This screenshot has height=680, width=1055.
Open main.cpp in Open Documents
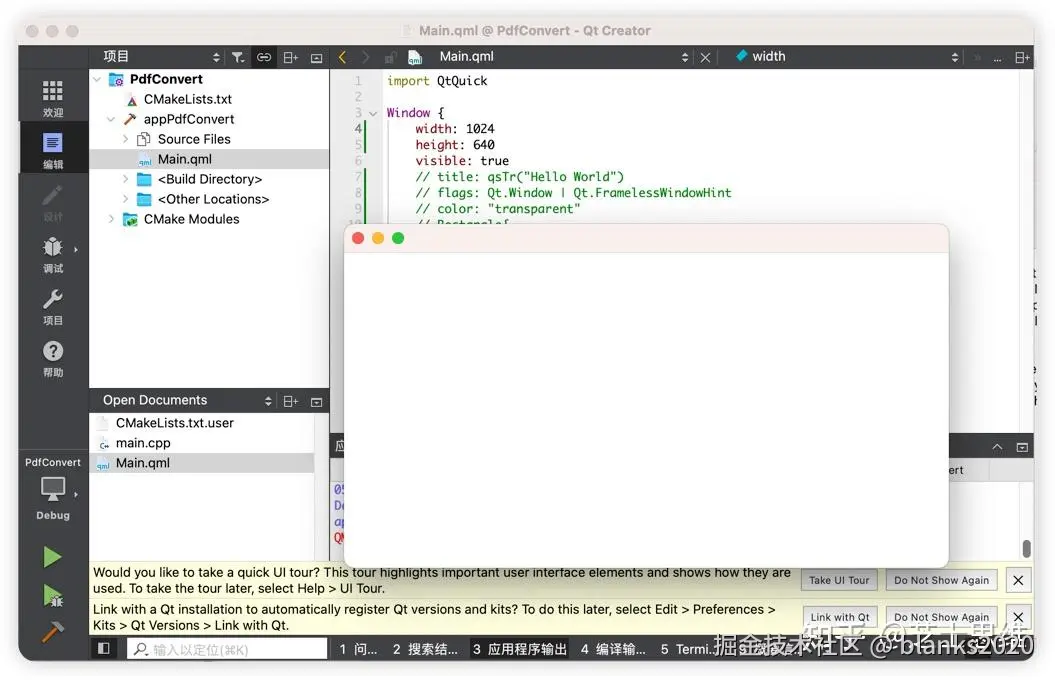[x=143, y=443]
